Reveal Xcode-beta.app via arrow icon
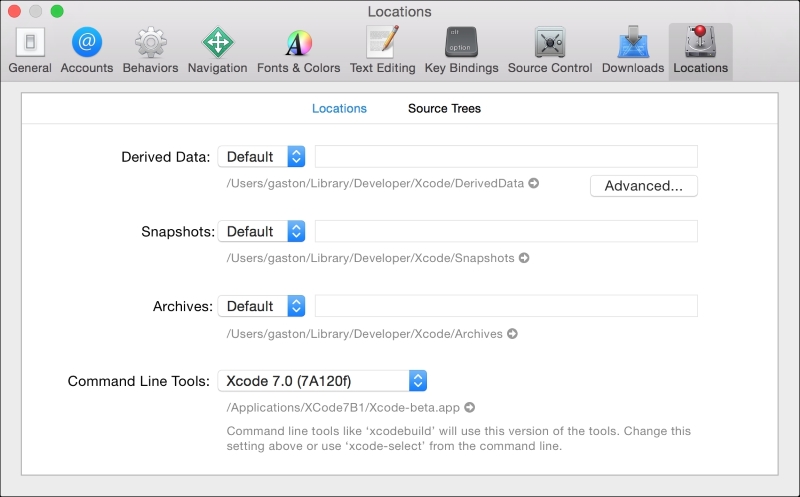Viewport: 800px width, 497px height. pos(469,407)
